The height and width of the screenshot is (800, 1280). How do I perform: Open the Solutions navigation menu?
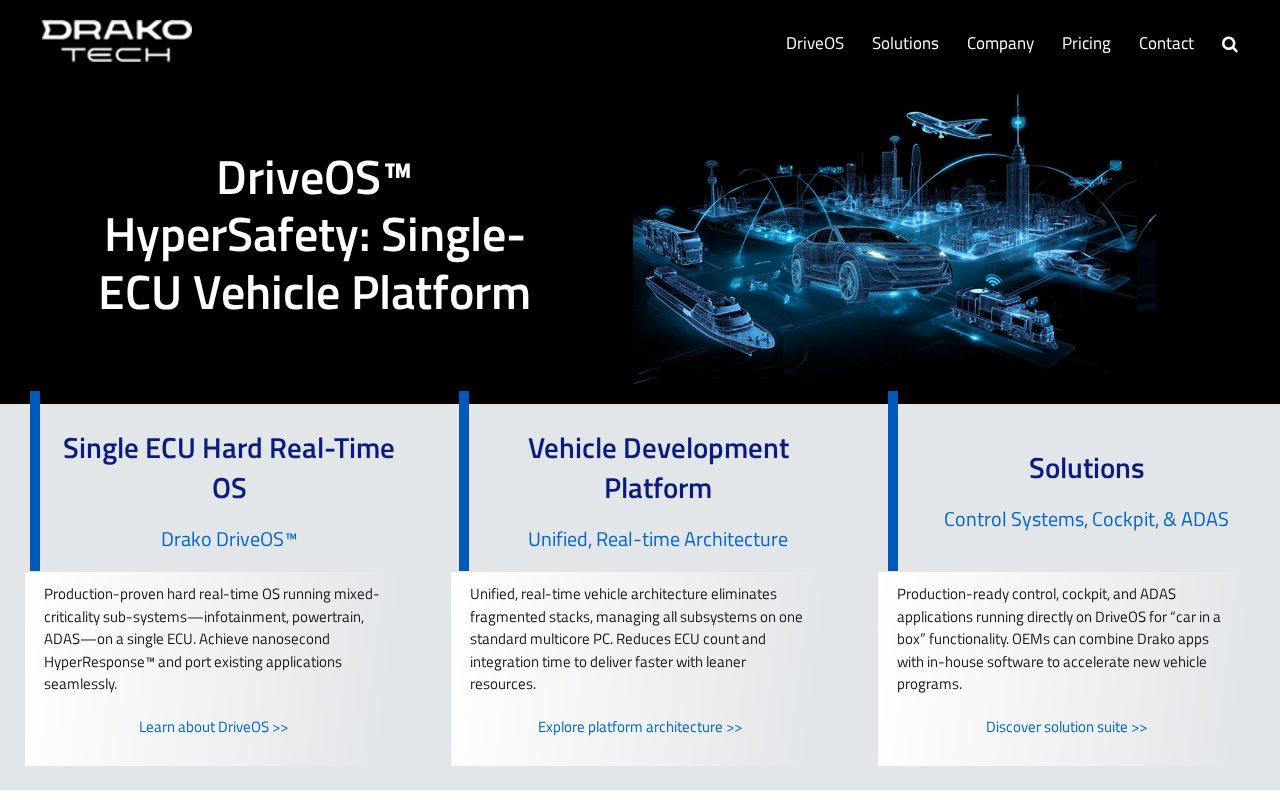[x=905, y=43]
